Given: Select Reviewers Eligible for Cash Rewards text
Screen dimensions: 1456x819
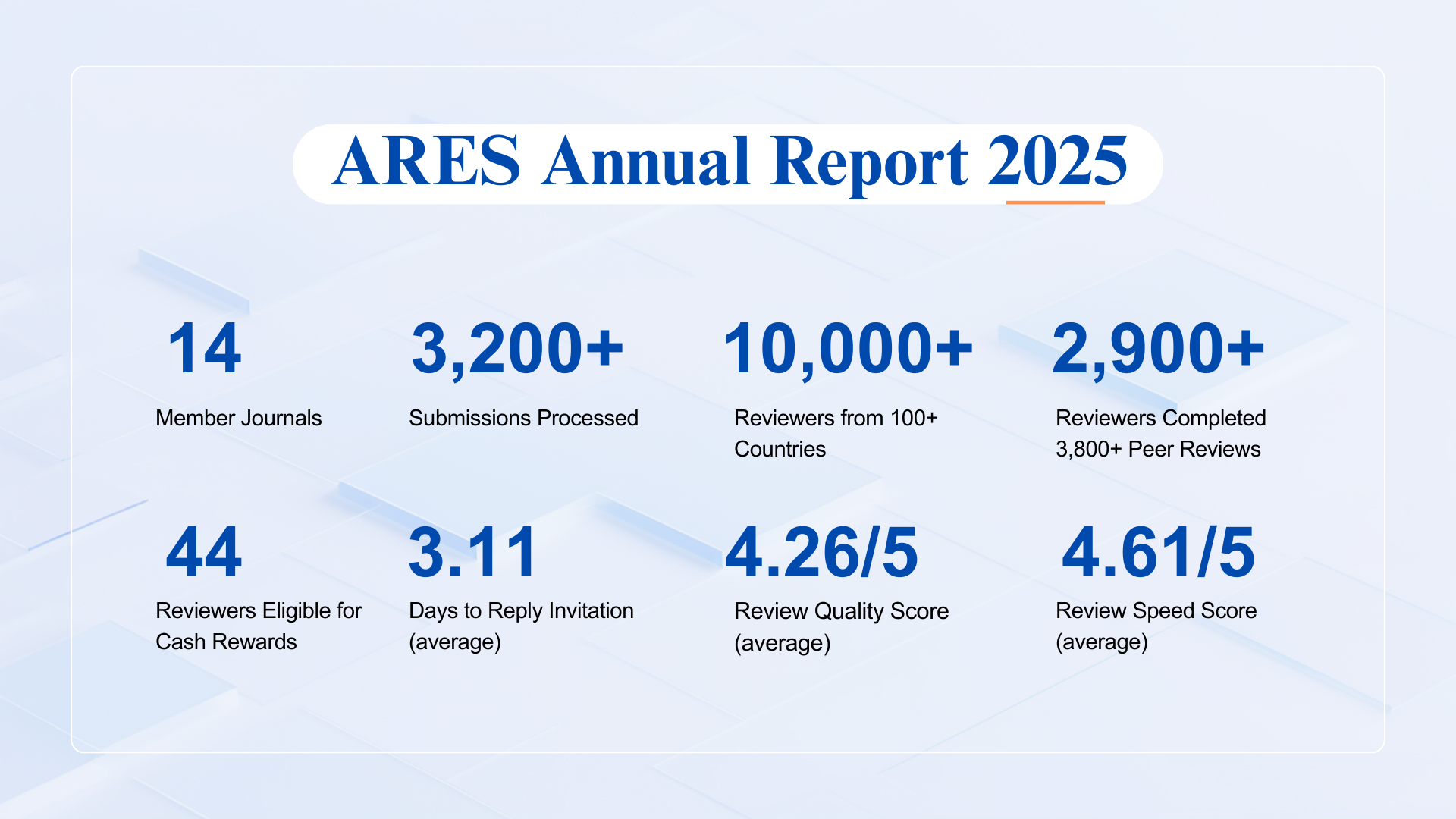Looking at the screenshot, I should coord(258,626).
